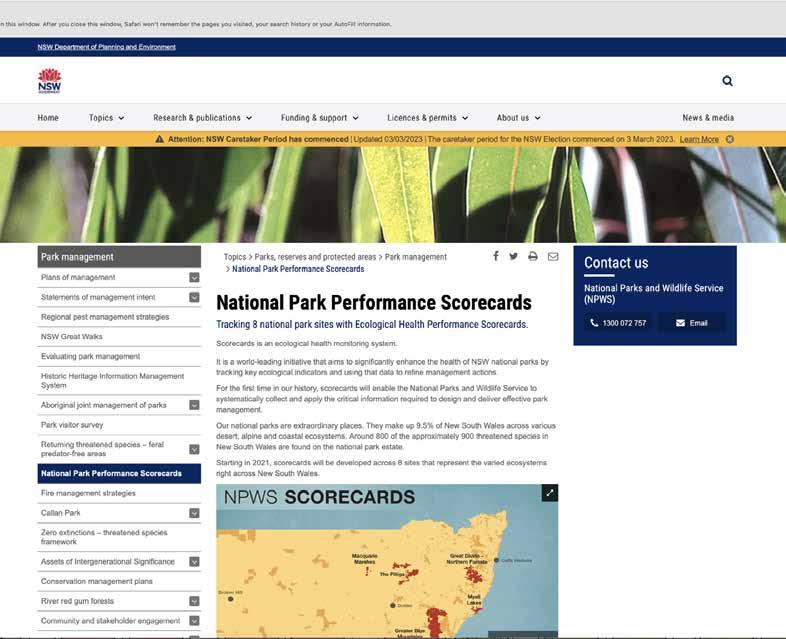Open the About us dropdown menu

[x=518, y=118]
